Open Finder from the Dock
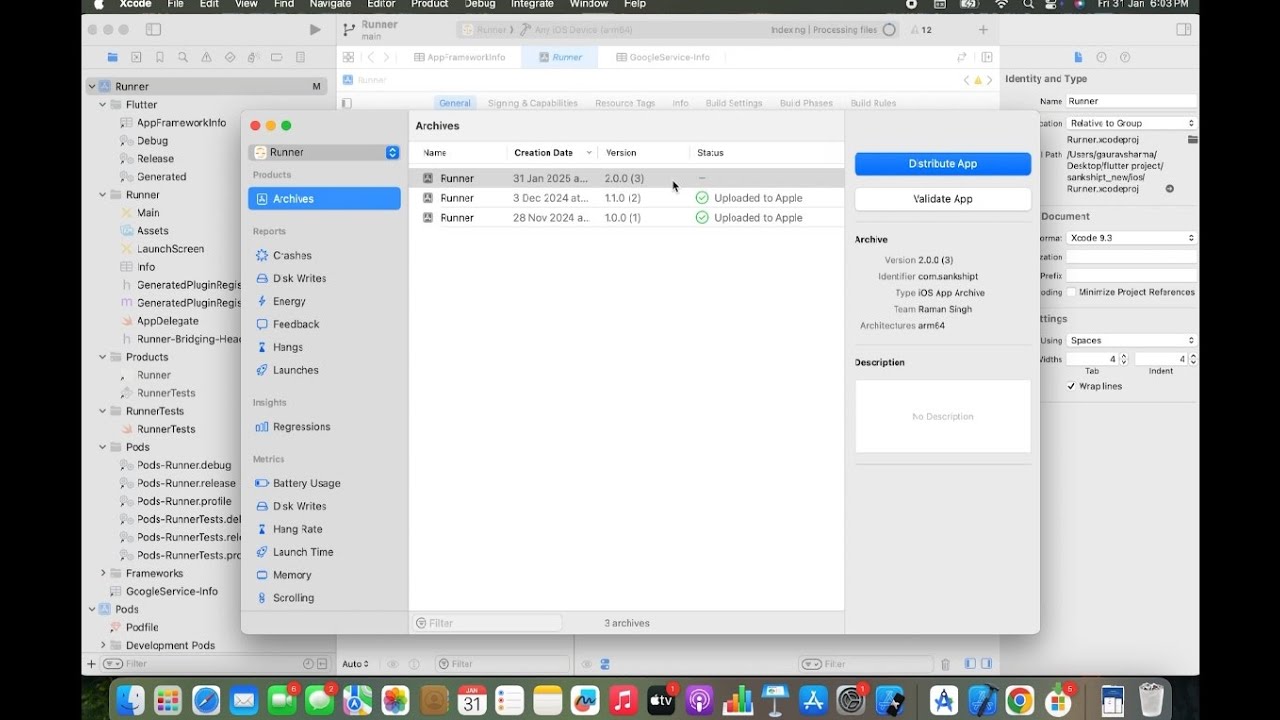 coord(130,700)
